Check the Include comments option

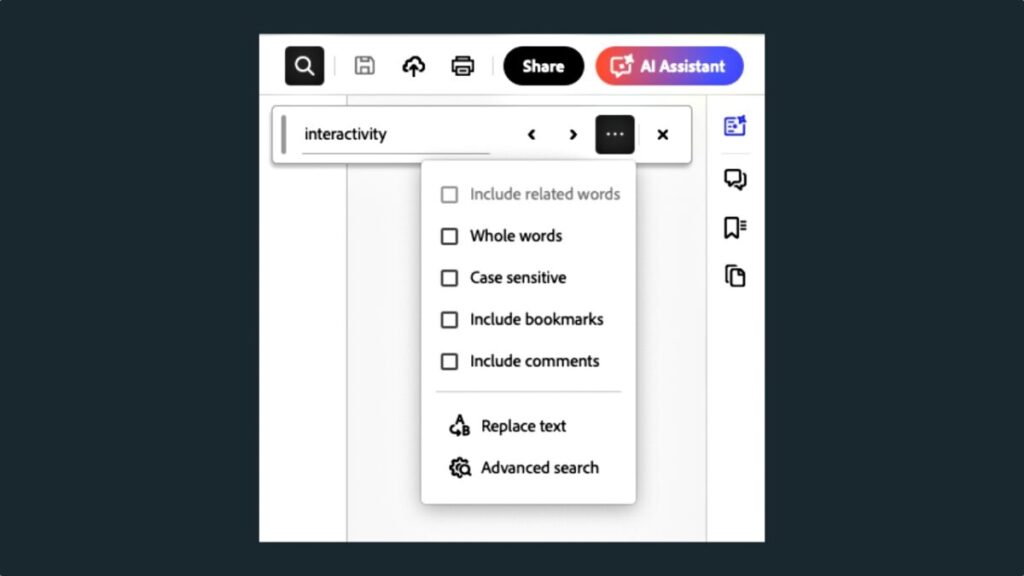(449, 361)
